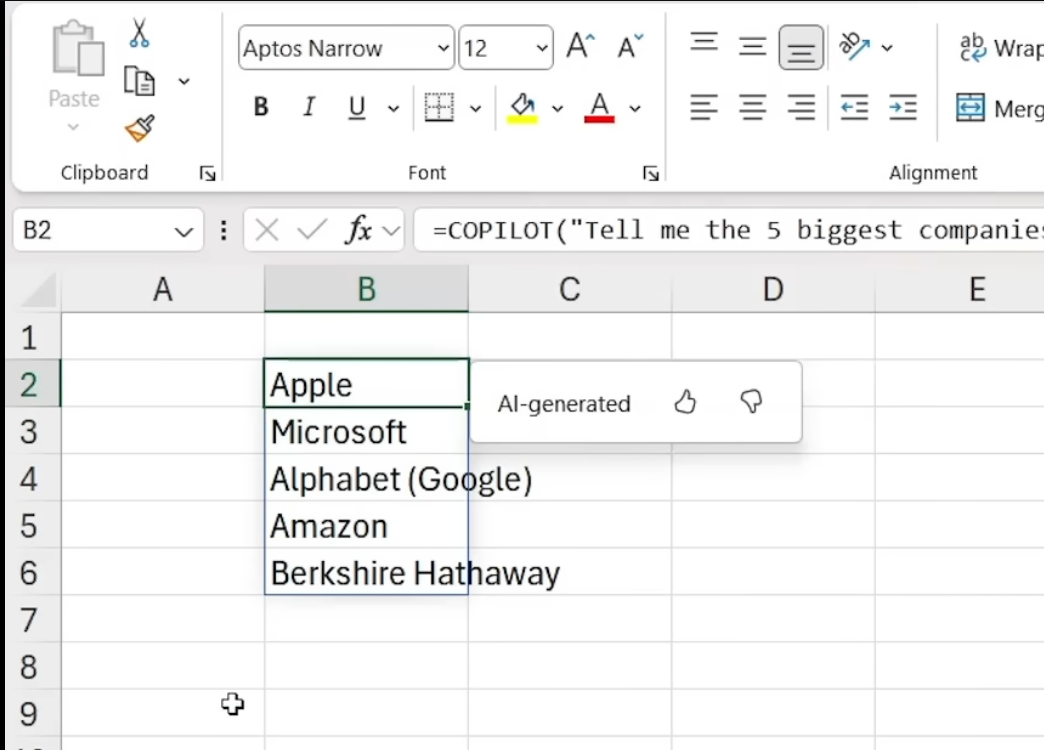Image resolution: width=1044 pixels, height=750 pixels.
Task: Give thumbs down to AI-generated result
Action: (x=752, y=402)
